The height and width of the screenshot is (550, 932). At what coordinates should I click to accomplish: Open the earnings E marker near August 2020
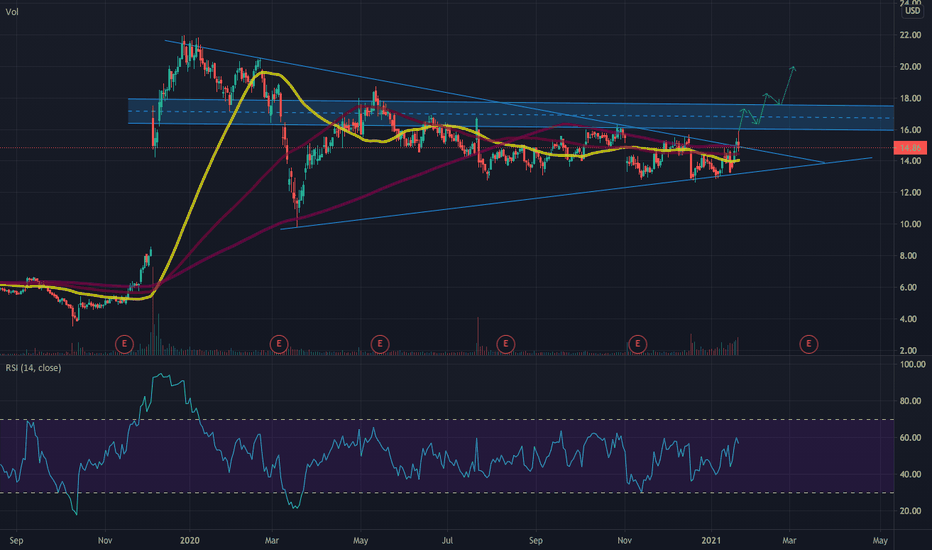point(505,344)
